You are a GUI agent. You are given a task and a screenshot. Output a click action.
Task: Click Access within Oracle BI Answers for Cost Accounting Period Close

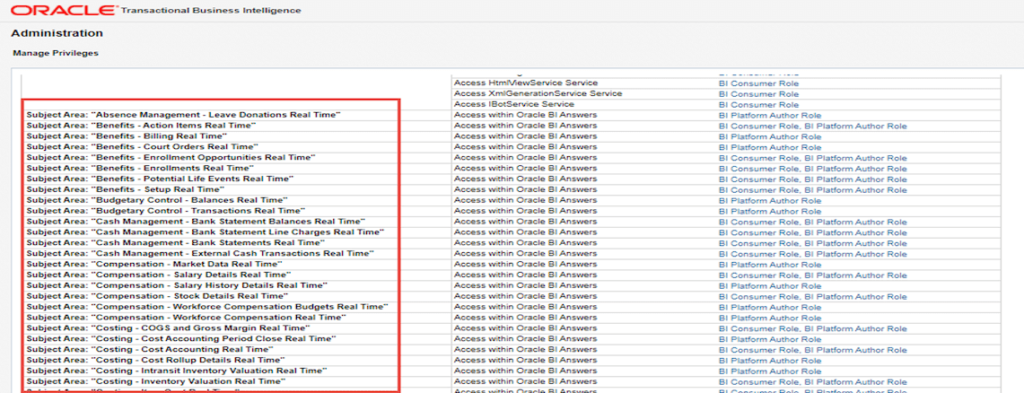pos(525,339)
